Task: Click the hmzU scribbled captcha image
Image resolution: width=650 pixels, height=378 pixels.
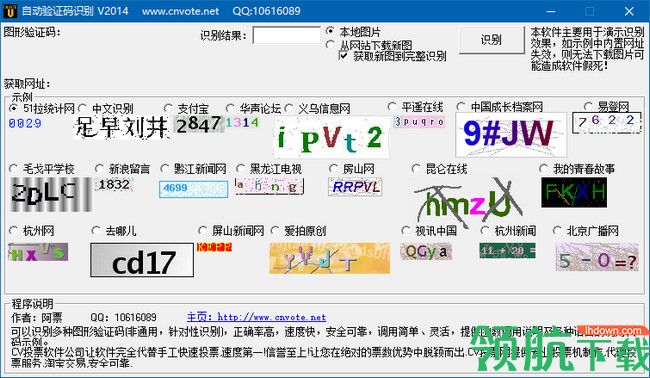Action: click(468, 203)
